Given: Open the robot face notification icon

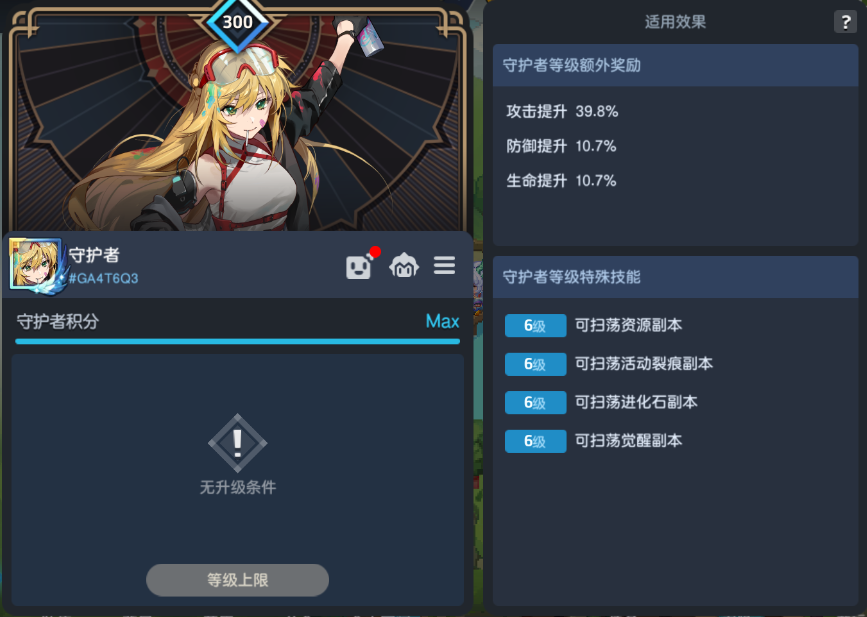Looking at the screenshot, I should 361,265.
